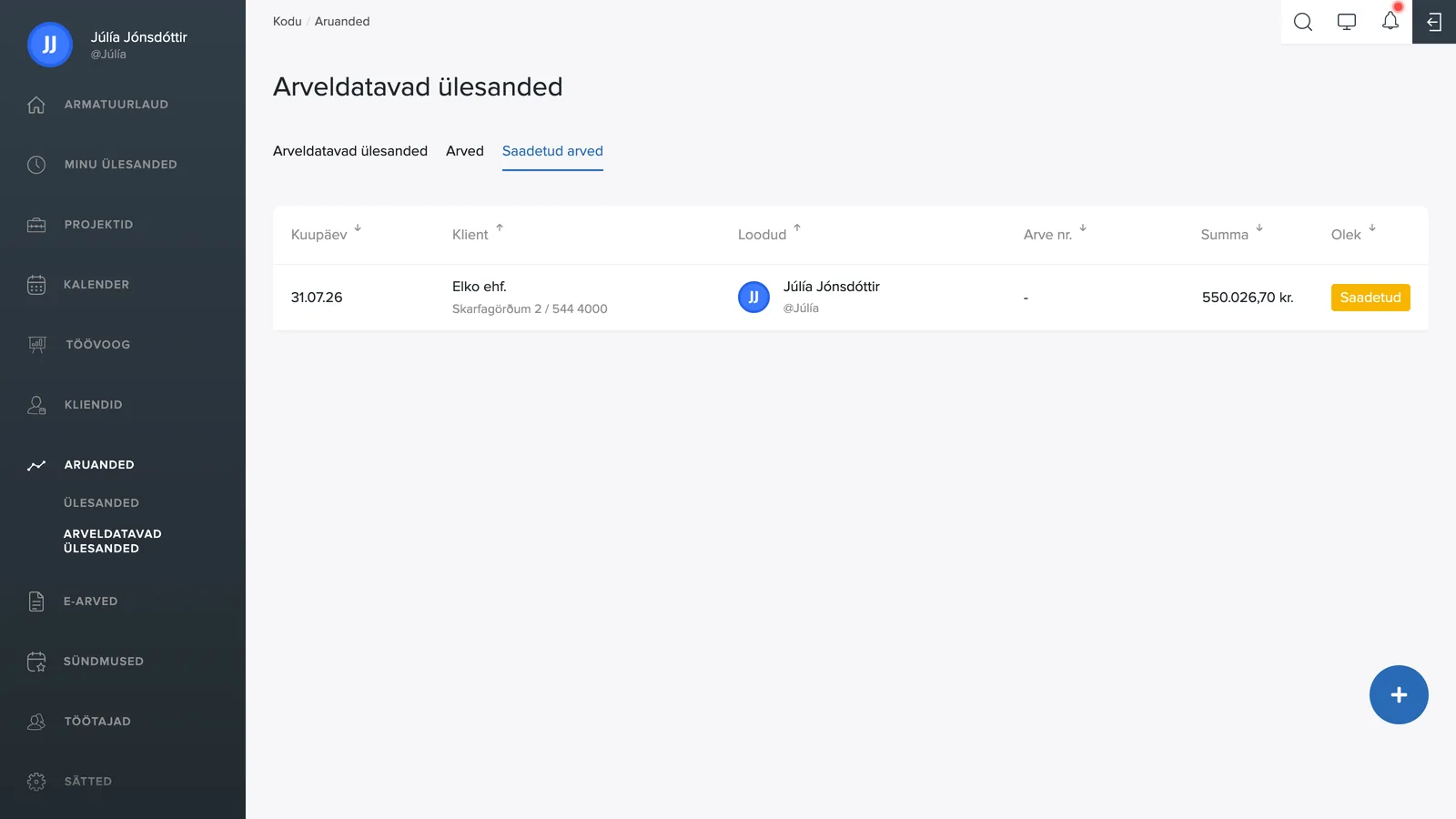Select the Töövoog presentation icon

click(x=36, y=345)
